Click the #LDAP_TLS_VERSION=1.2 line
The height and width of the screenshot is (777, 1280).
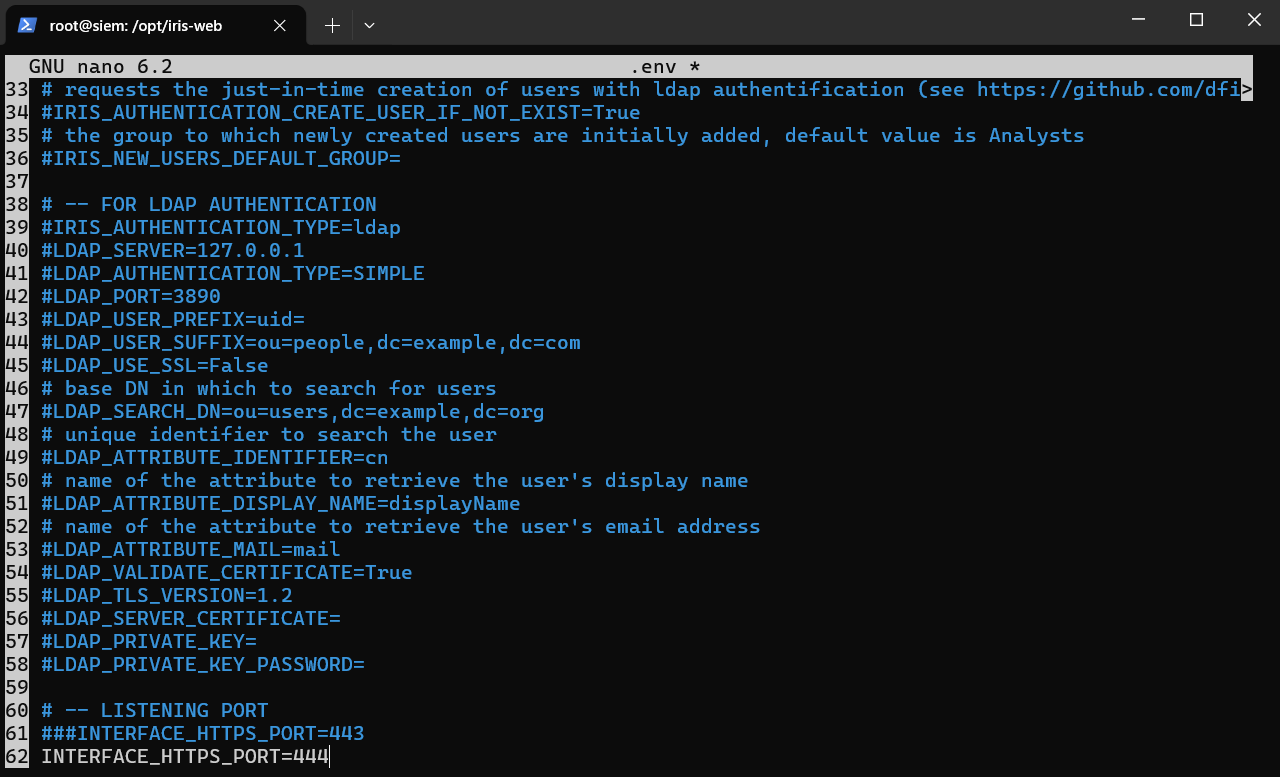166,596
